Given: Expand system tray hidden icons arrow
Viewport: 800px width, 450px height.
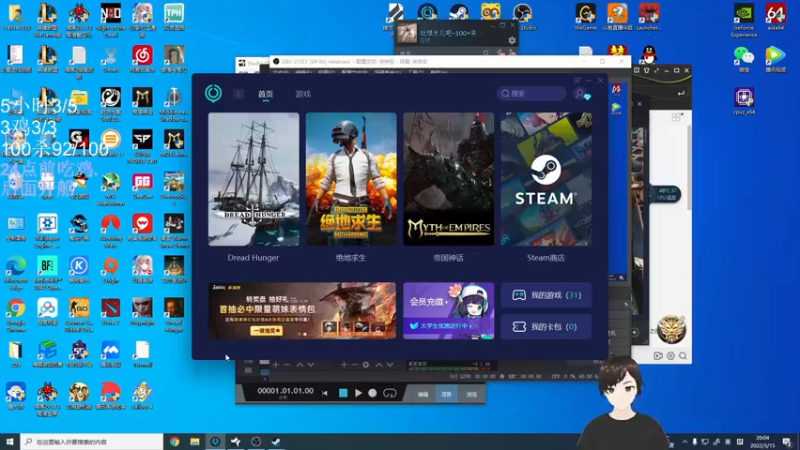Looking at the screenshot, I should point(684,442).
